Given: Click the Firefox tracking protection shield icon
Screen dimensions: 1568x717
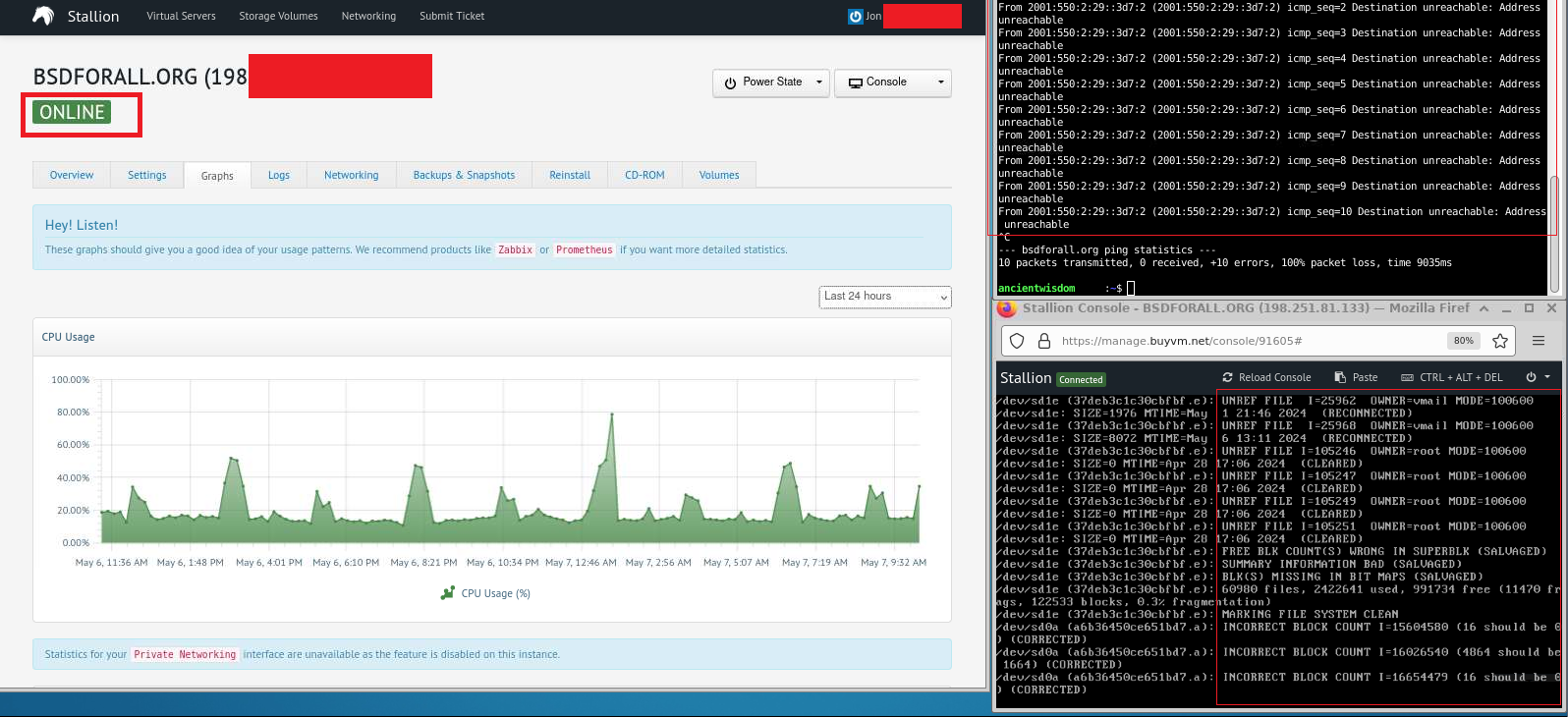Looking at the screenshot, I should click(1017, 341).
